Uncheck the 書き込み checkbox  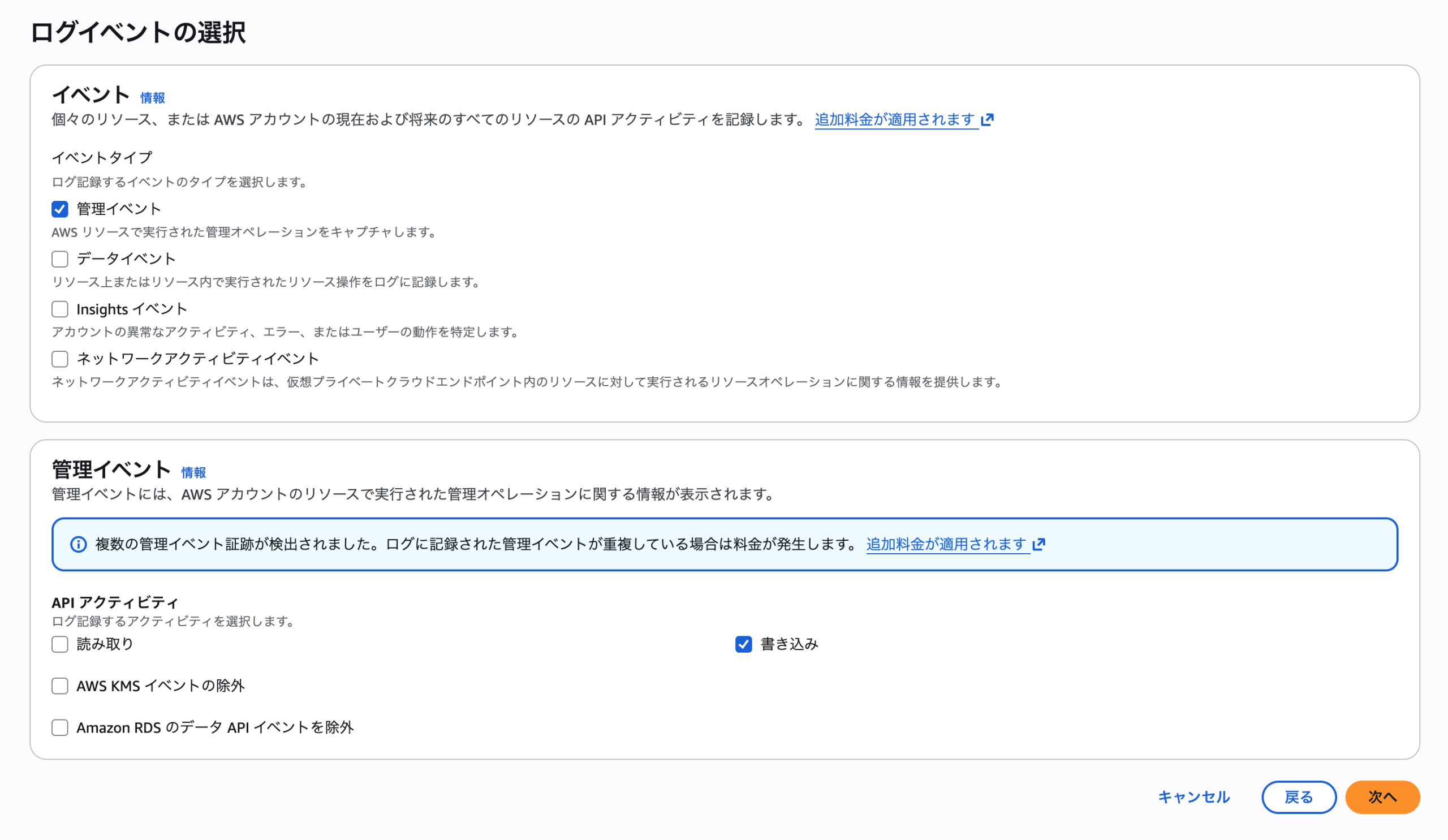(744, 644)
